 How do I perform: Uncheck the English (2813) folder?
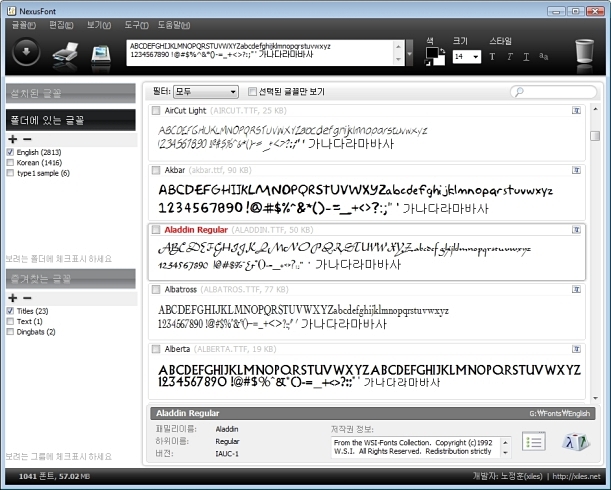(10, 151)
